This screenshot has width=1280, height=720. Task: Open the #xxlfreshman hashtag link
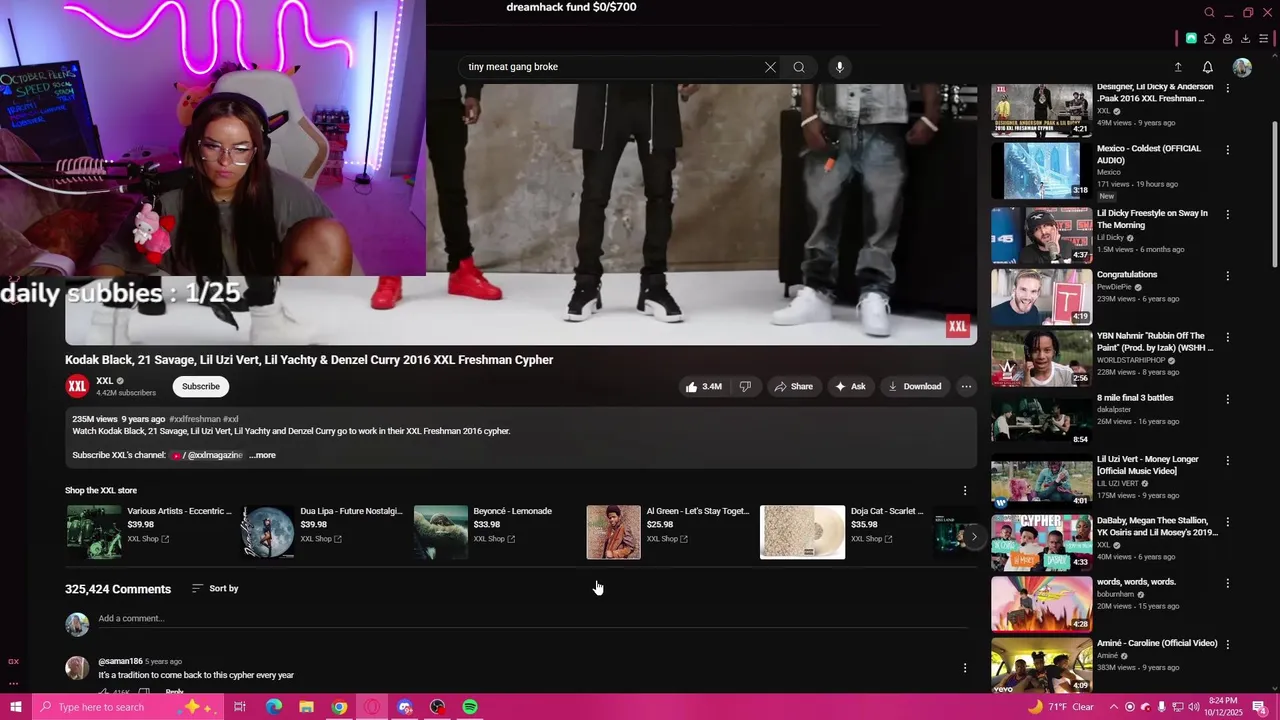click(x=195, y=419)
